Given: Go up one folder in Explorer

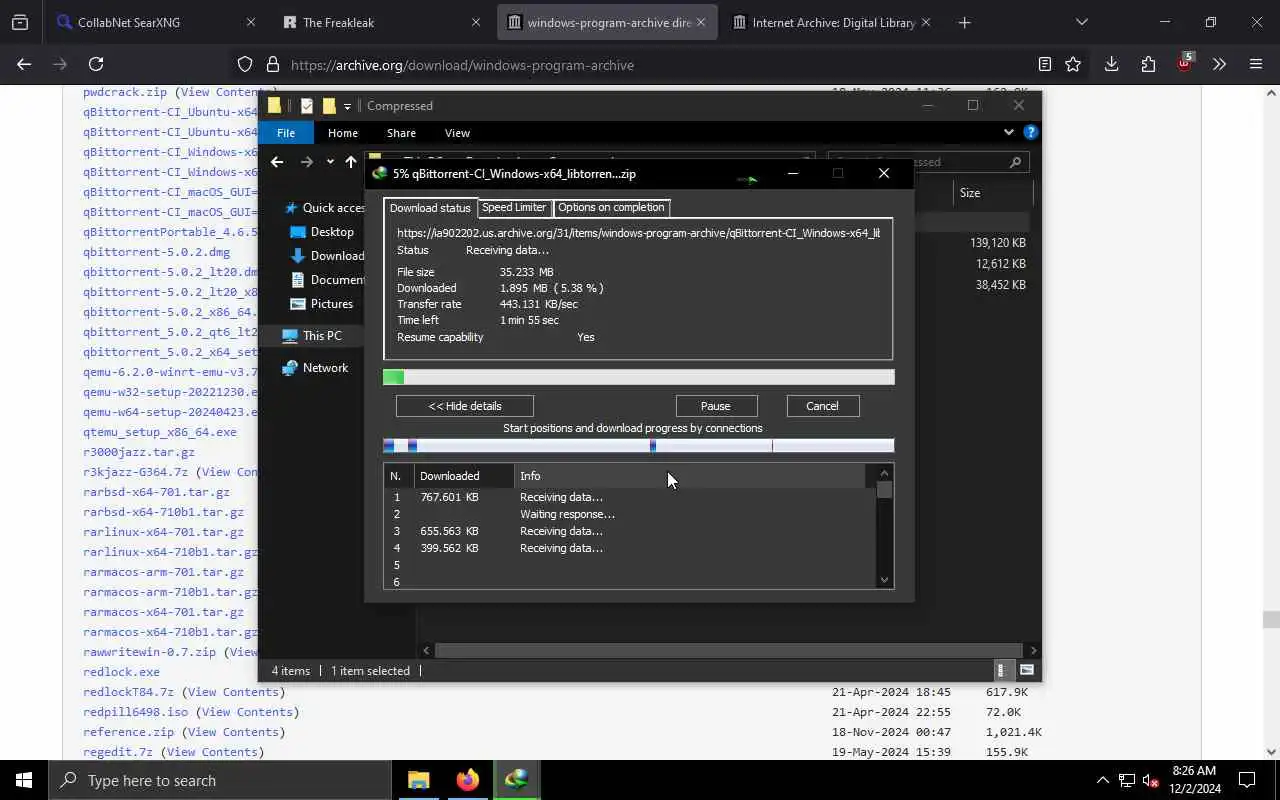Looking at the screenshot, I should point(351,161).
